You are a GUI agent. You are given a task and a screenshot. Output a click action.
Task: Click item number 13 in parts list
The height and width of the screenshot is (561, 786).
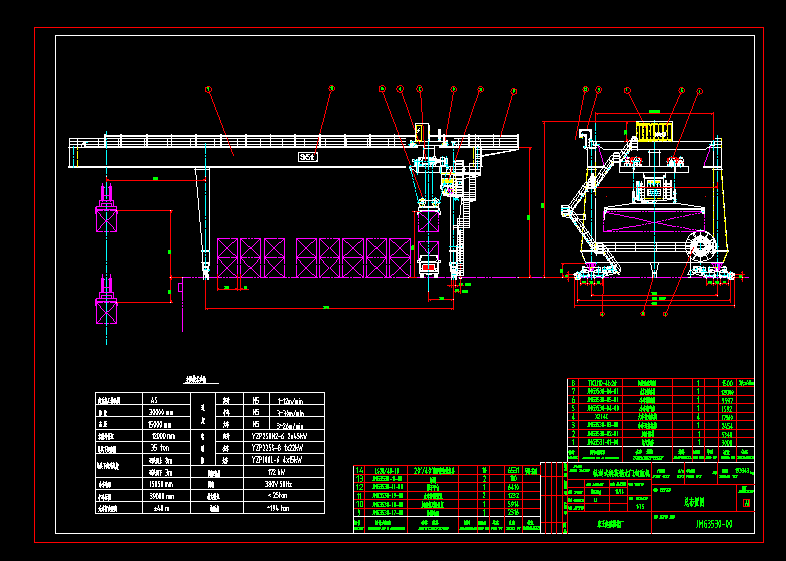click(359, 479)
